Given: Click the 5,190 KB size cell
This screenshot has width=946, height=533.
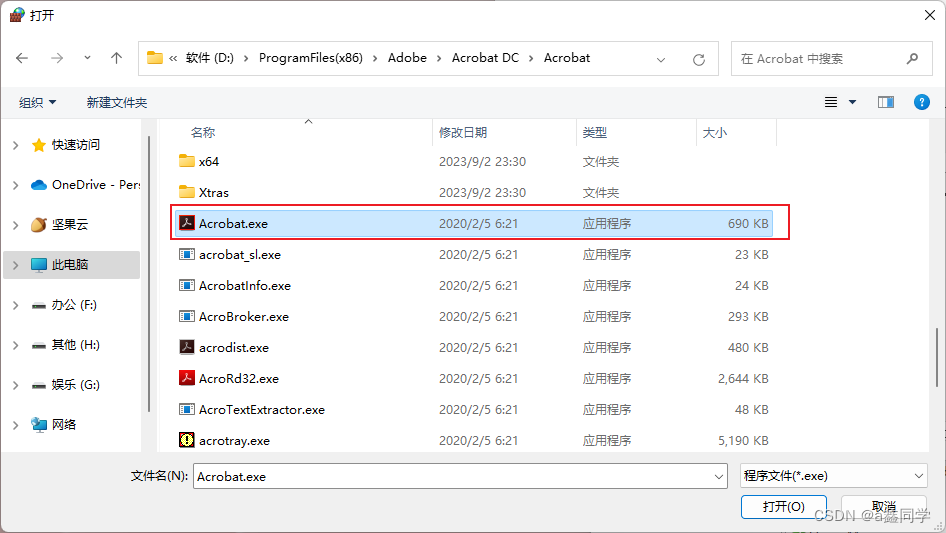Looking at the screenshot, I should (x=743, y=441).
